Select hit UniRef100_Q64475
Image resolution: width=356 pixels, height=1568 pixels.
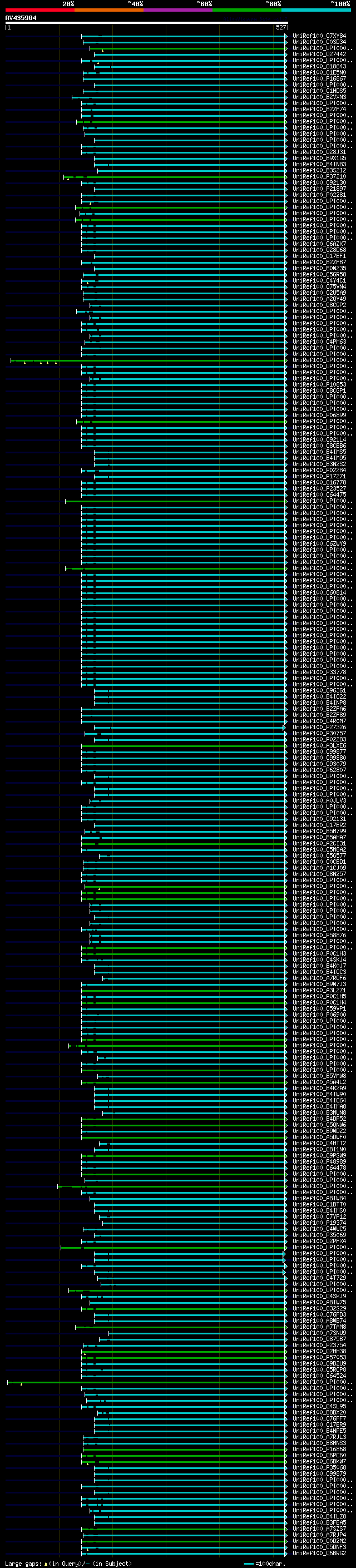click(319, 495)
